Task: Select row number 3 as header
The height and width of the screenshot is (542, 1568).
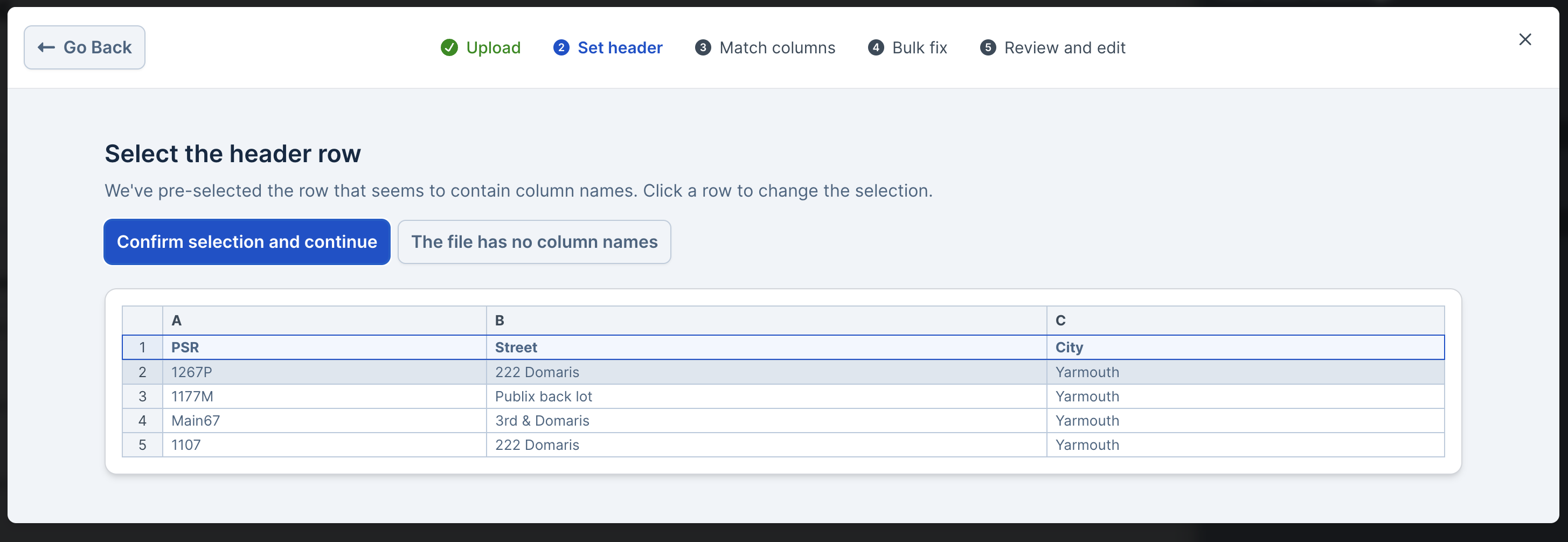Action: [x=142, y=397]
